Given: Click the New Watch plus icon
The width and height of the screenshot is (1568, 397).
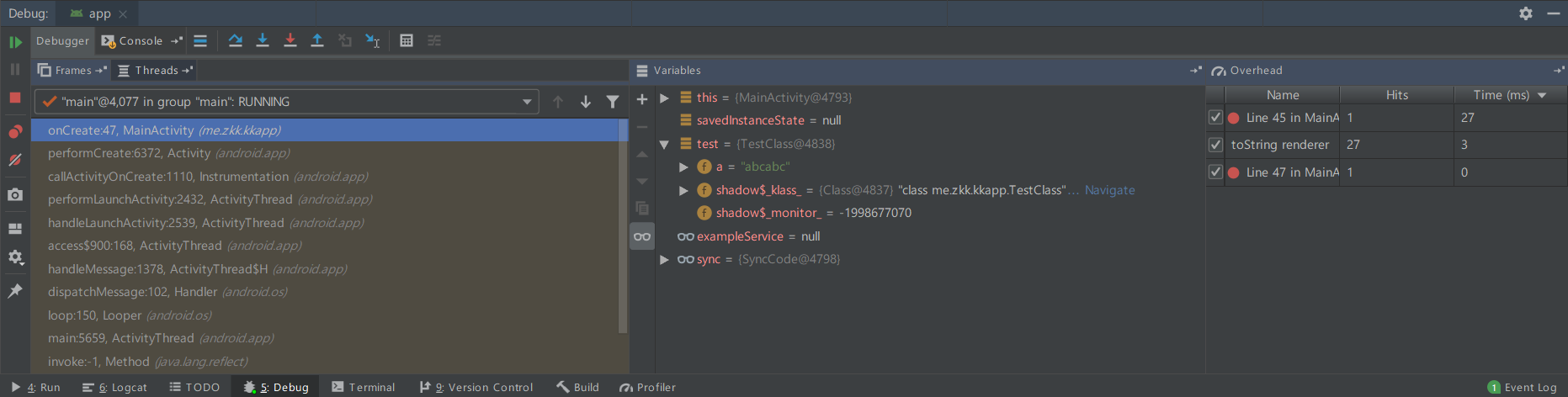Looking at the screenshot, I should [642, 99].
